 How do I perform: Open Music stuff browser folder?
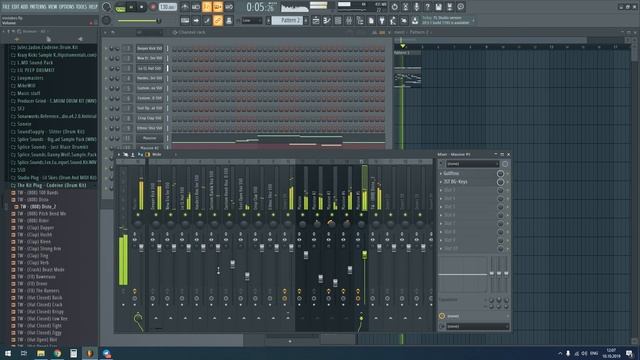29,93
